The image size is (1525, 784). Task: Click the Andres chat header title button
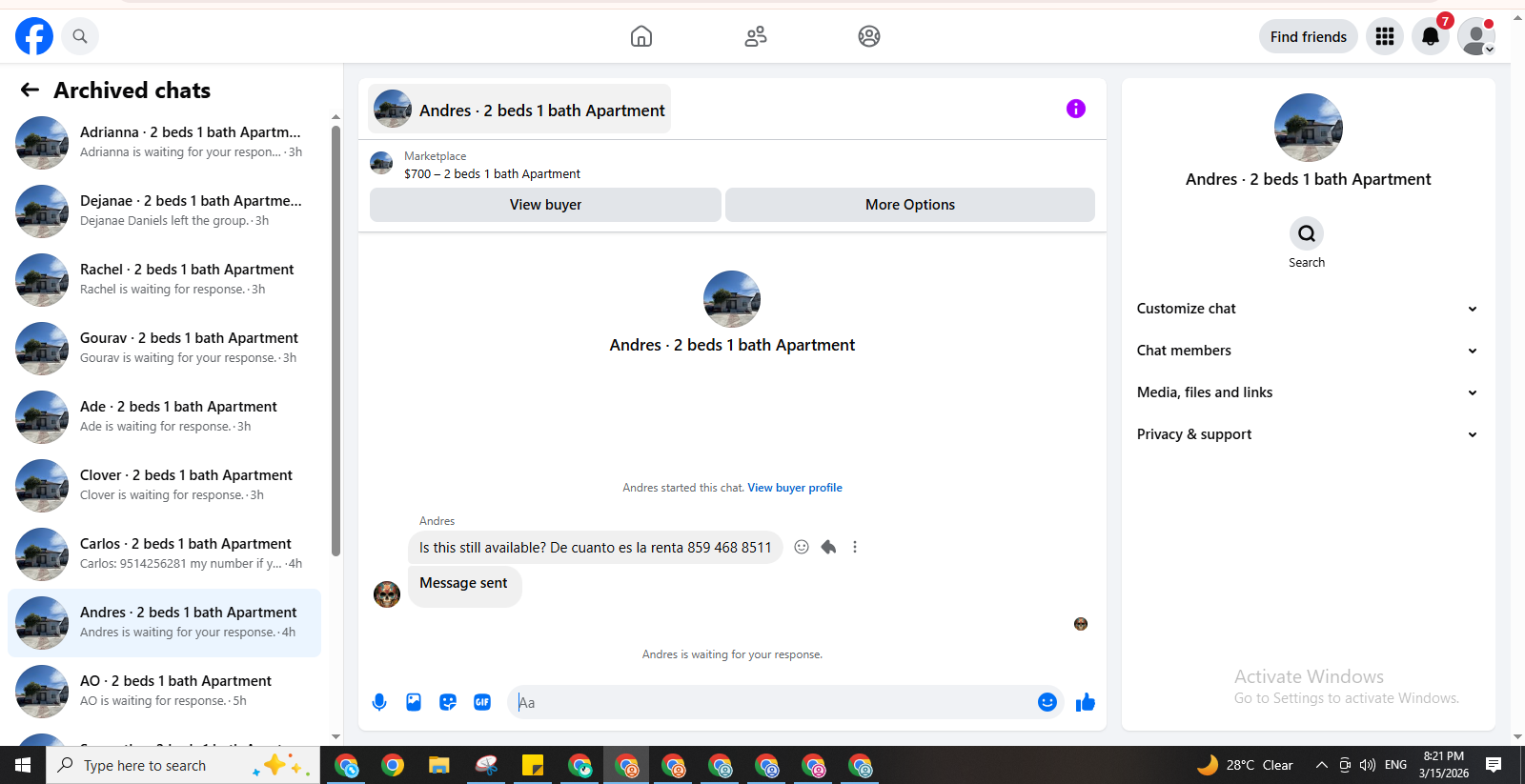pos(519,109)
